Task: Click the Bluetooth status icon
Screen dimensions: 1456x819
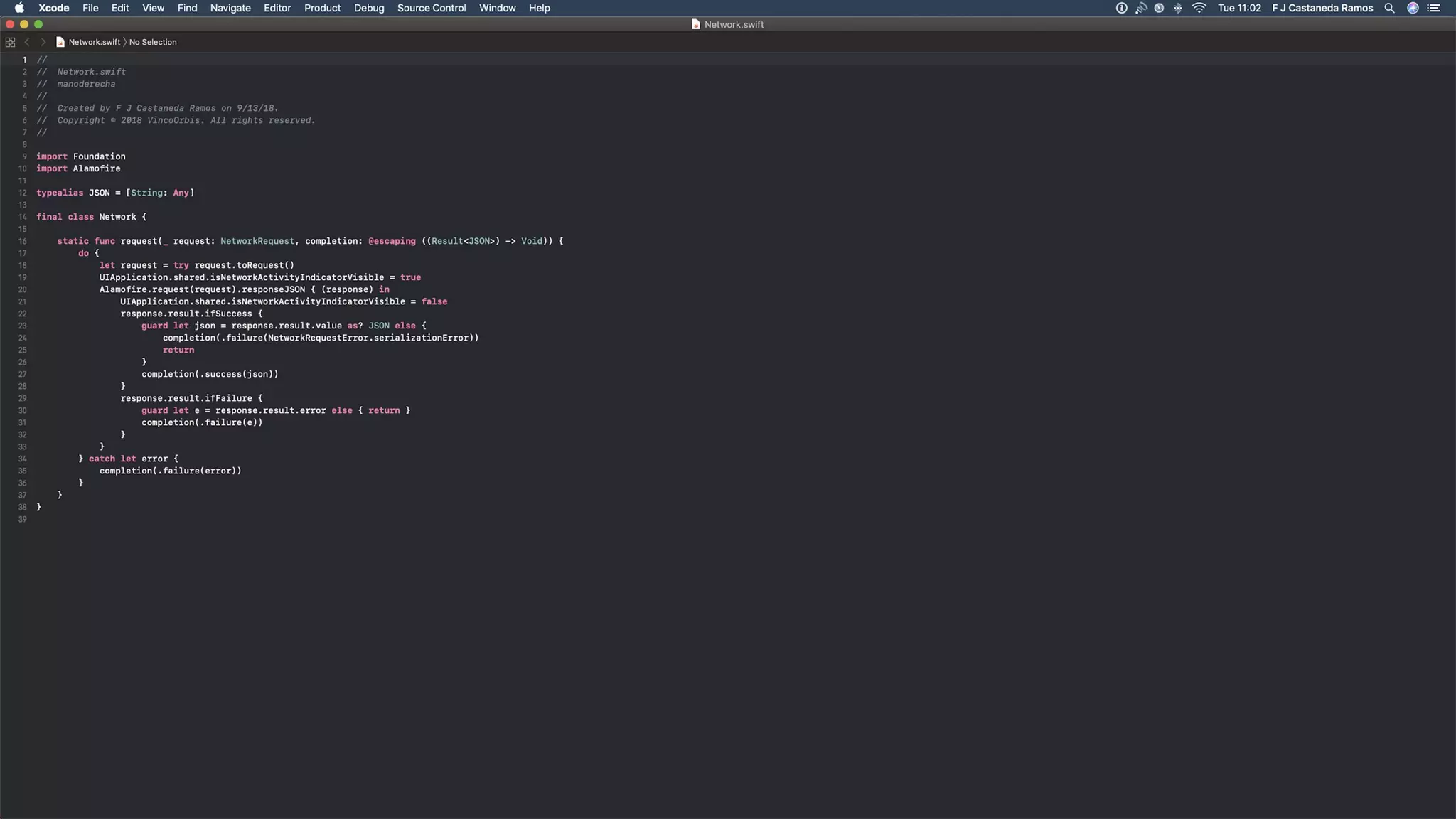Action: point(1178,8)
